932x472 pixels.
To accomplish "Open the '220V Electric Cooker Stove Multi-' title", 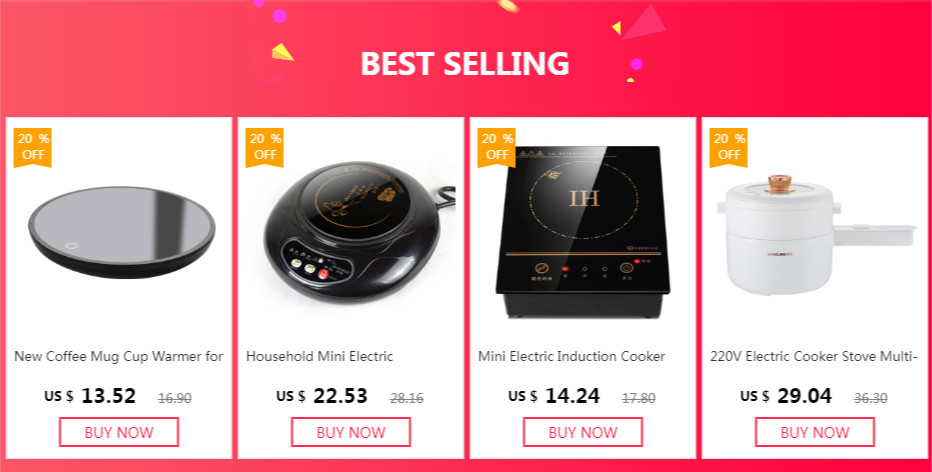I will point(814,357).
